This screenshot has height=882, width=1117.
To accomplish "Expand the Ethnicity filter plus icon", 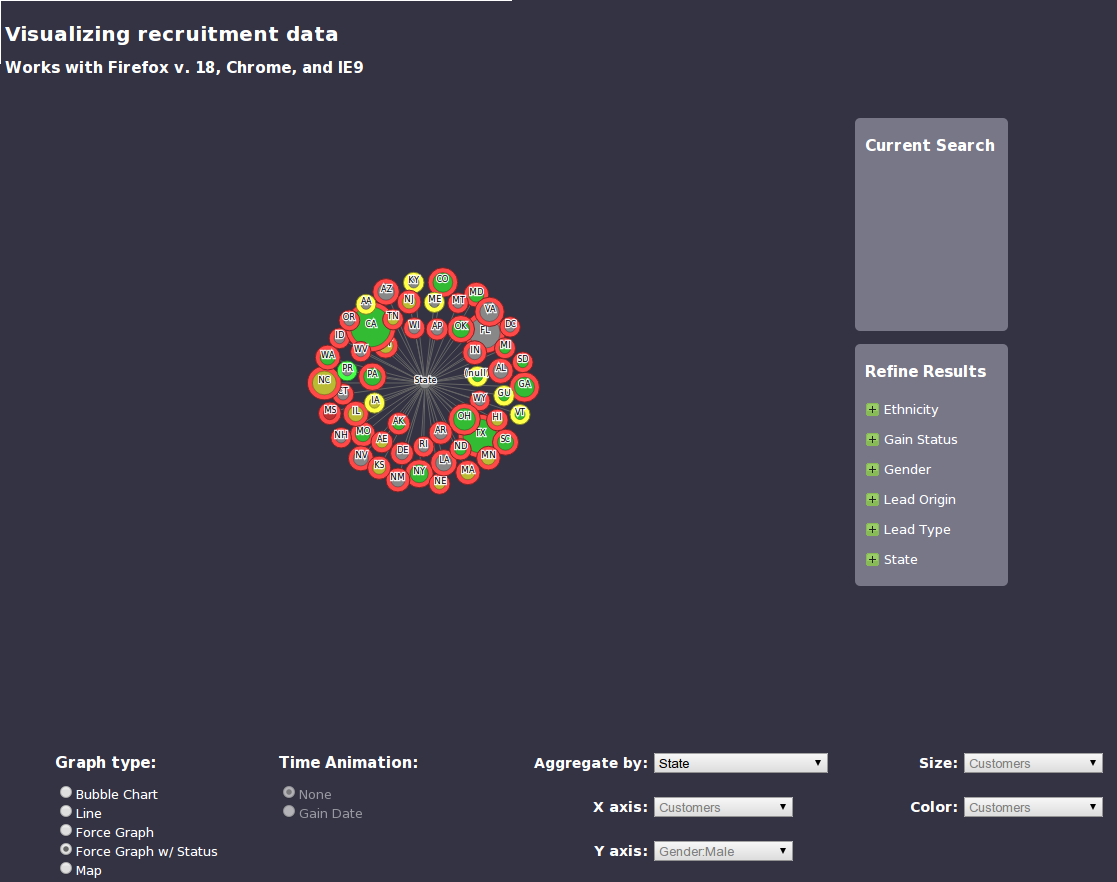I will coord(872,410).
